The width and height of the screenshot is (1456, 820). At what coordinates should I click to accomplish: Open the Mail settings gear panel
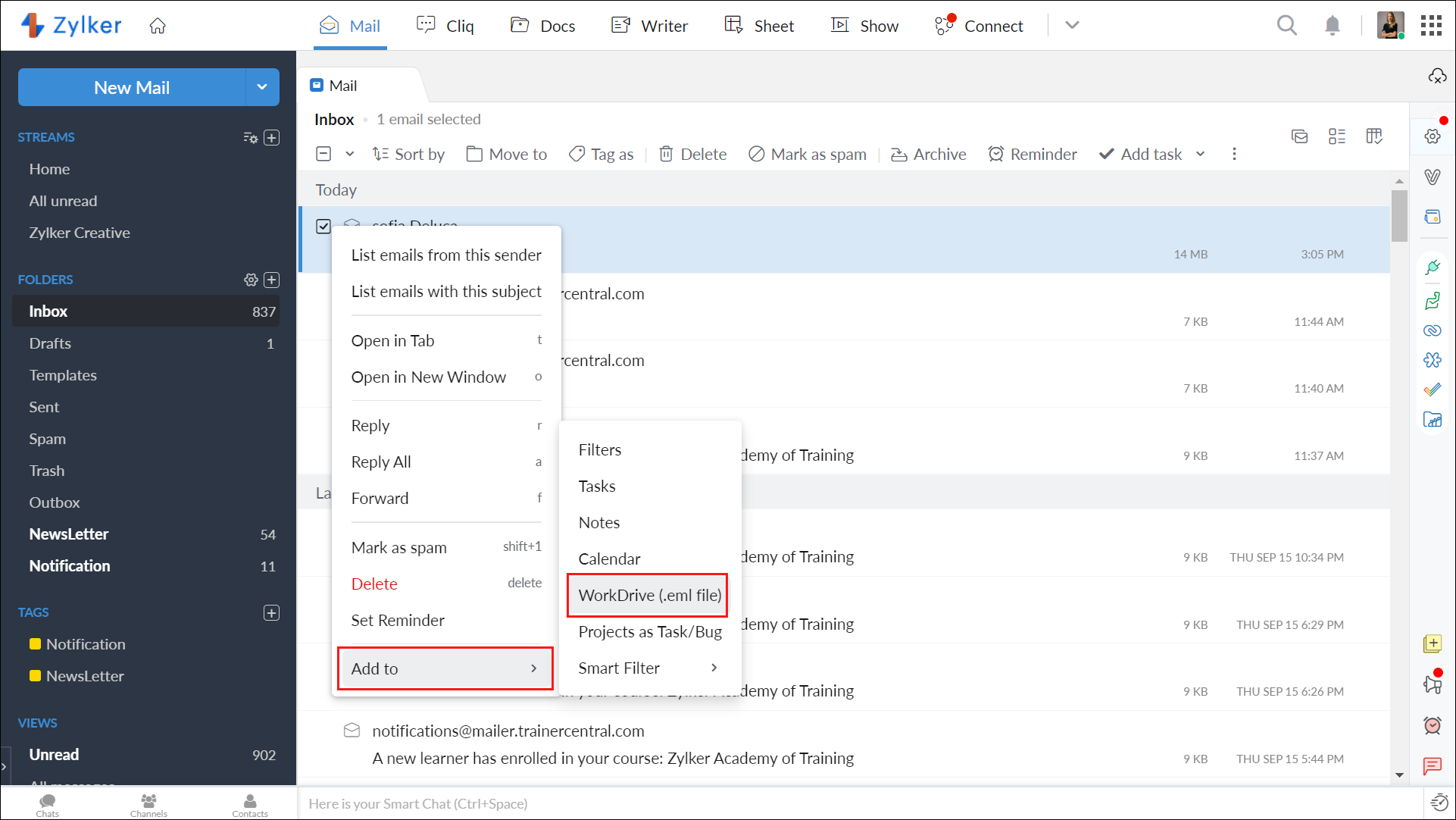point(1433,136)
